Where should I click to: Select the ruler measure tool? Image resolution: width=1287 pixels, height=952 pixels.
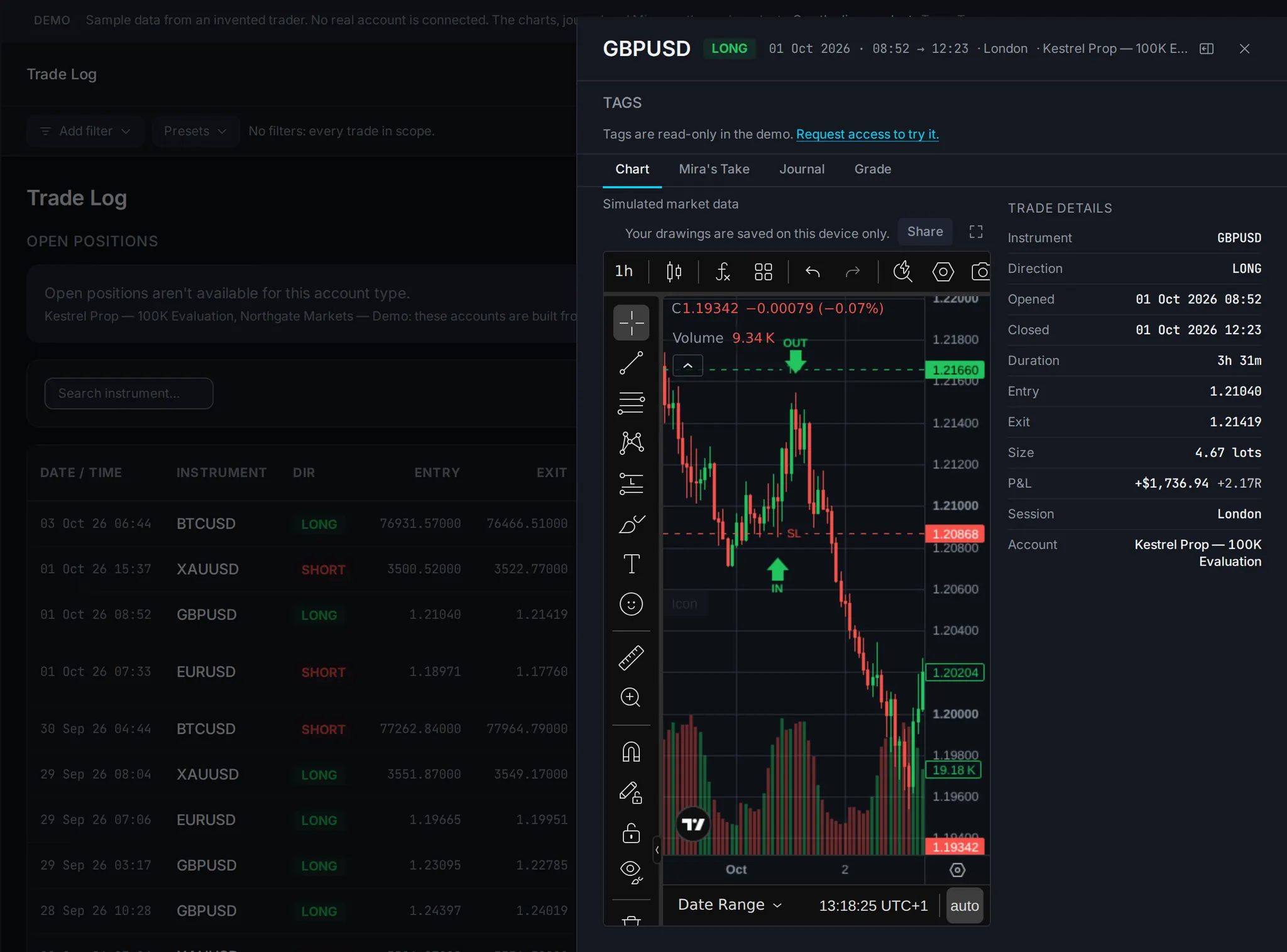point(631,657)
